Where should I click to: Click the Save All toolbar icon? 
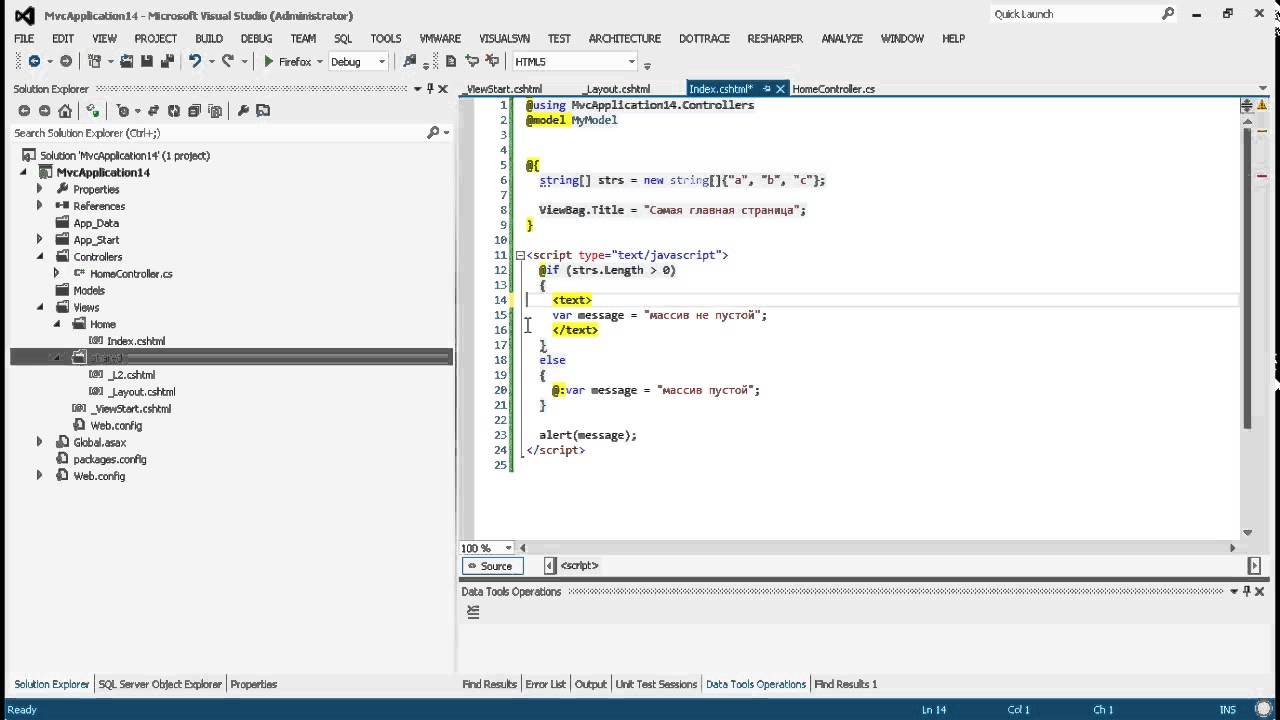pyautogui.click(x=167, y=61)
